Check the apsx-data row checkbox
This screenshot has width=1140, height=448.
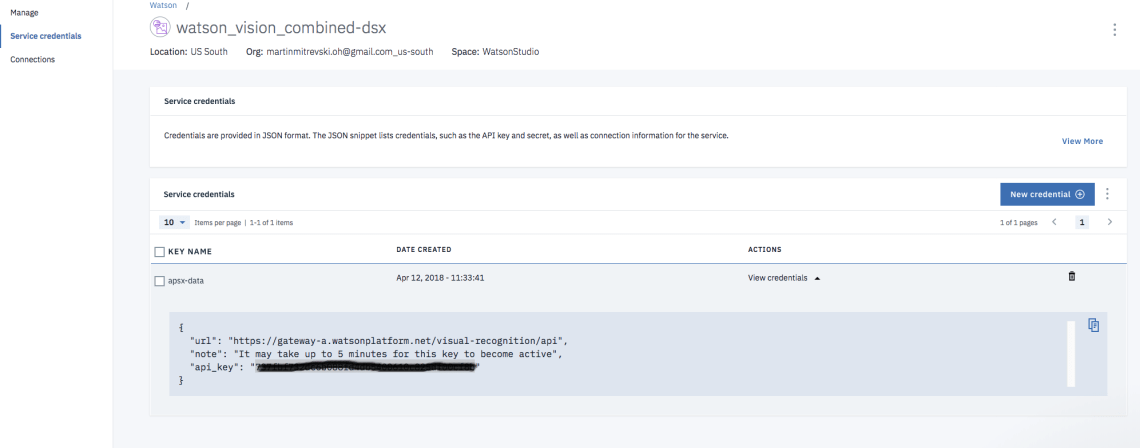click(159, 281)
